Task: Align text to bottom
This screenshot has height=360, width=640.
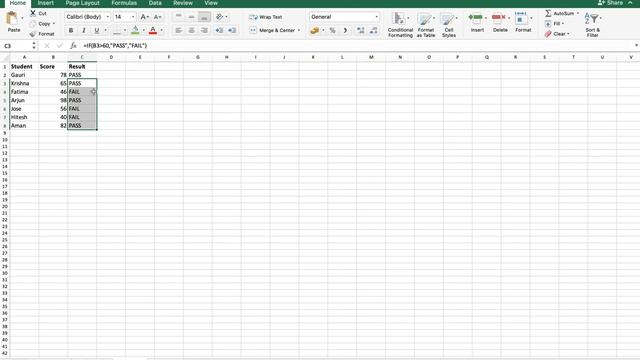Action: (204, 17)
